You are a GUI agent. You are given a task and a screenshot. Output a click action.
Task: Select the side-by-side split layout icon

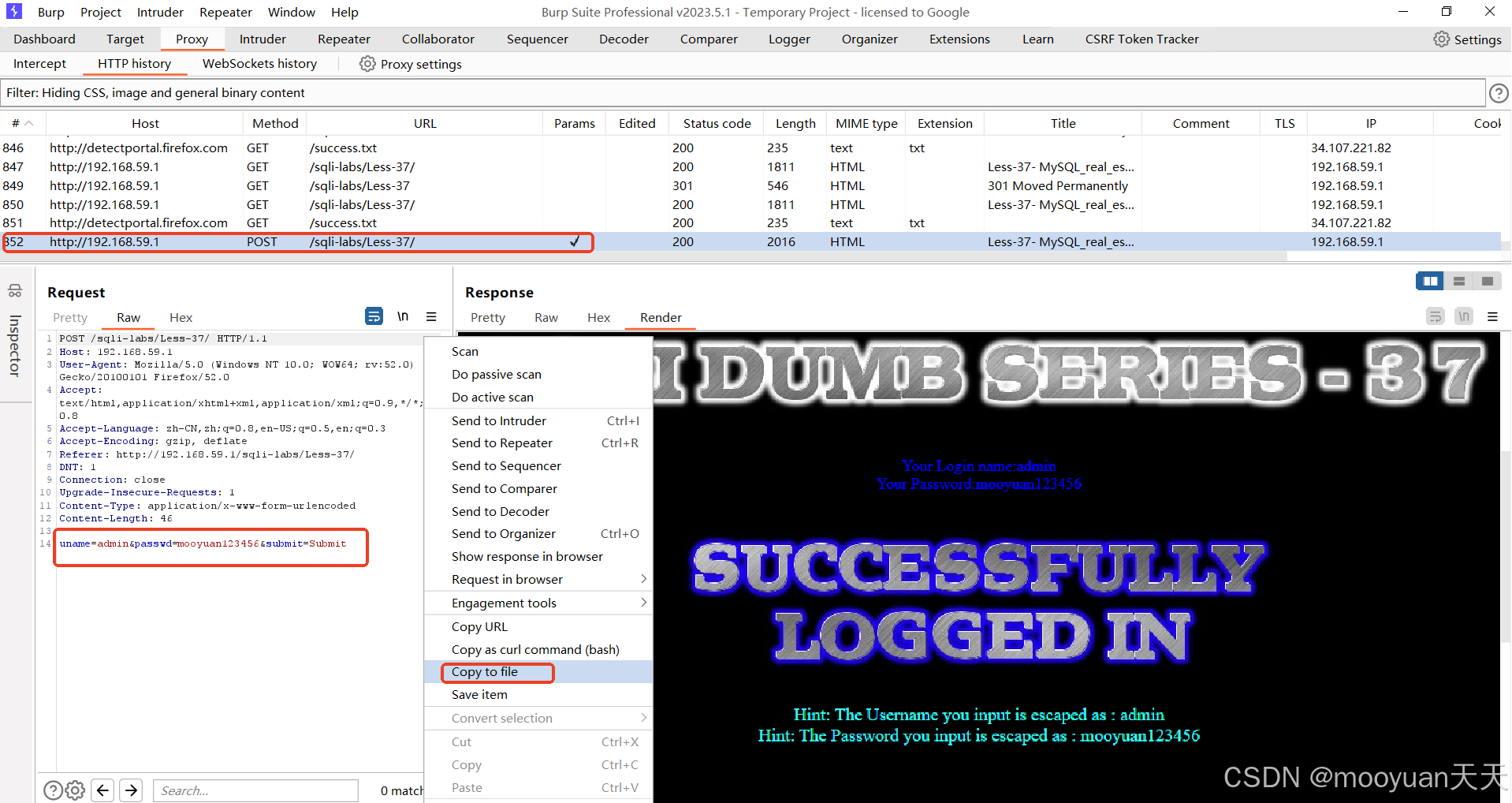point(1430,281)
